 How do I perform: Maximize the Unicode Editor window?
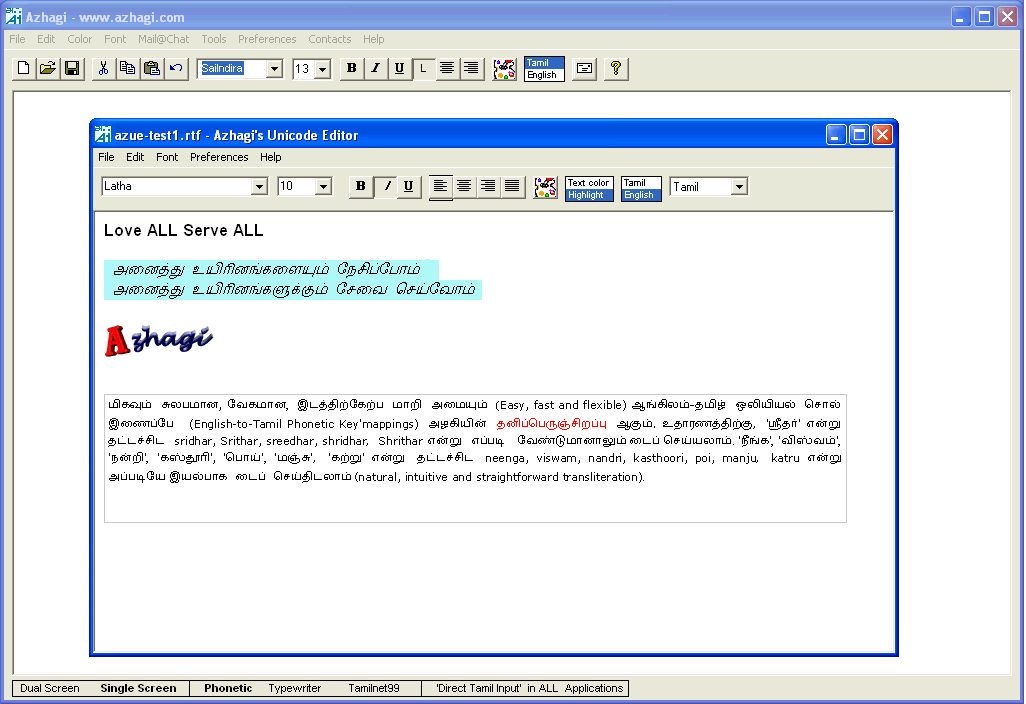click(859, 135)
